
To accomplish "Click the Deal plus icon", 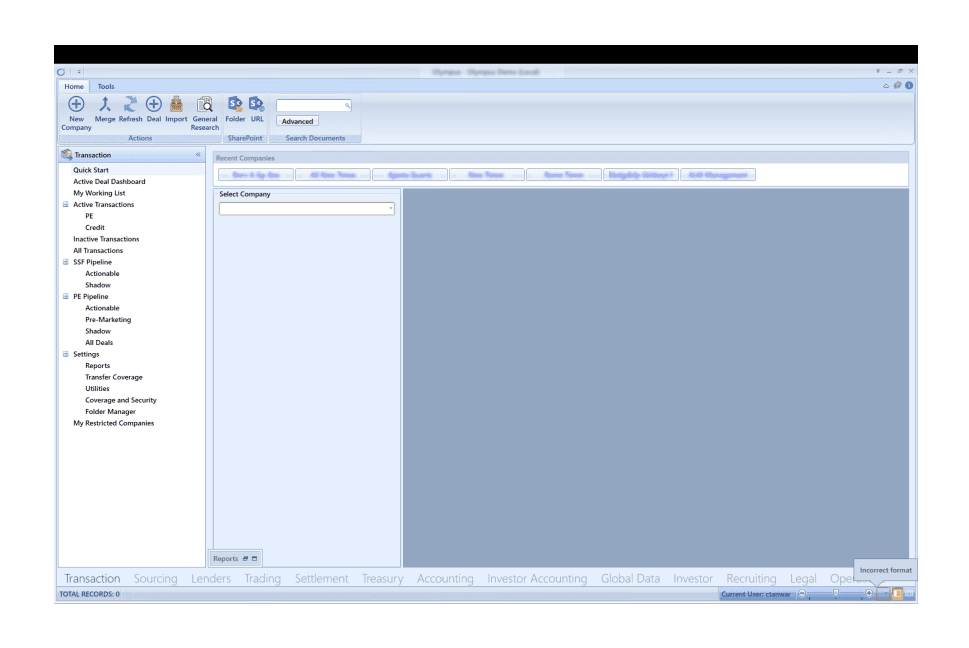I will tap(153, 104).
